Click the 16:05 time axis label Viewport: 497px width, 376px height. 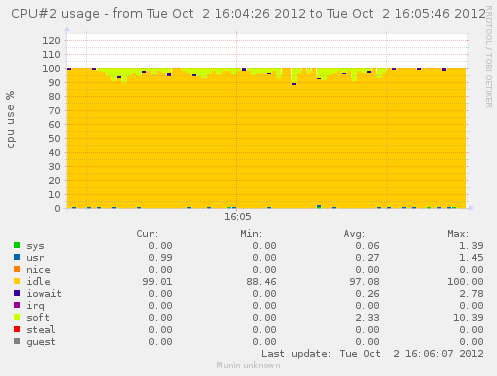[237, 217]
